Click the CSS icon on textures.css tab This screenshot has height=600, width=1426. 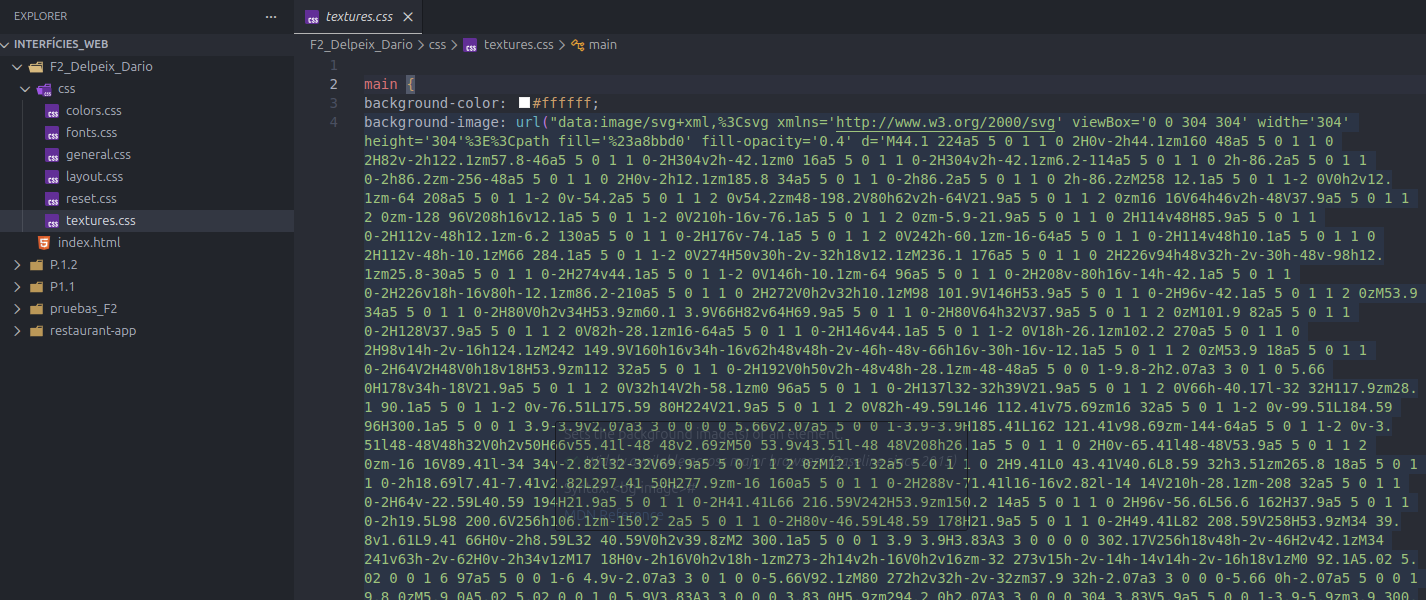click(x=313, y=17)
